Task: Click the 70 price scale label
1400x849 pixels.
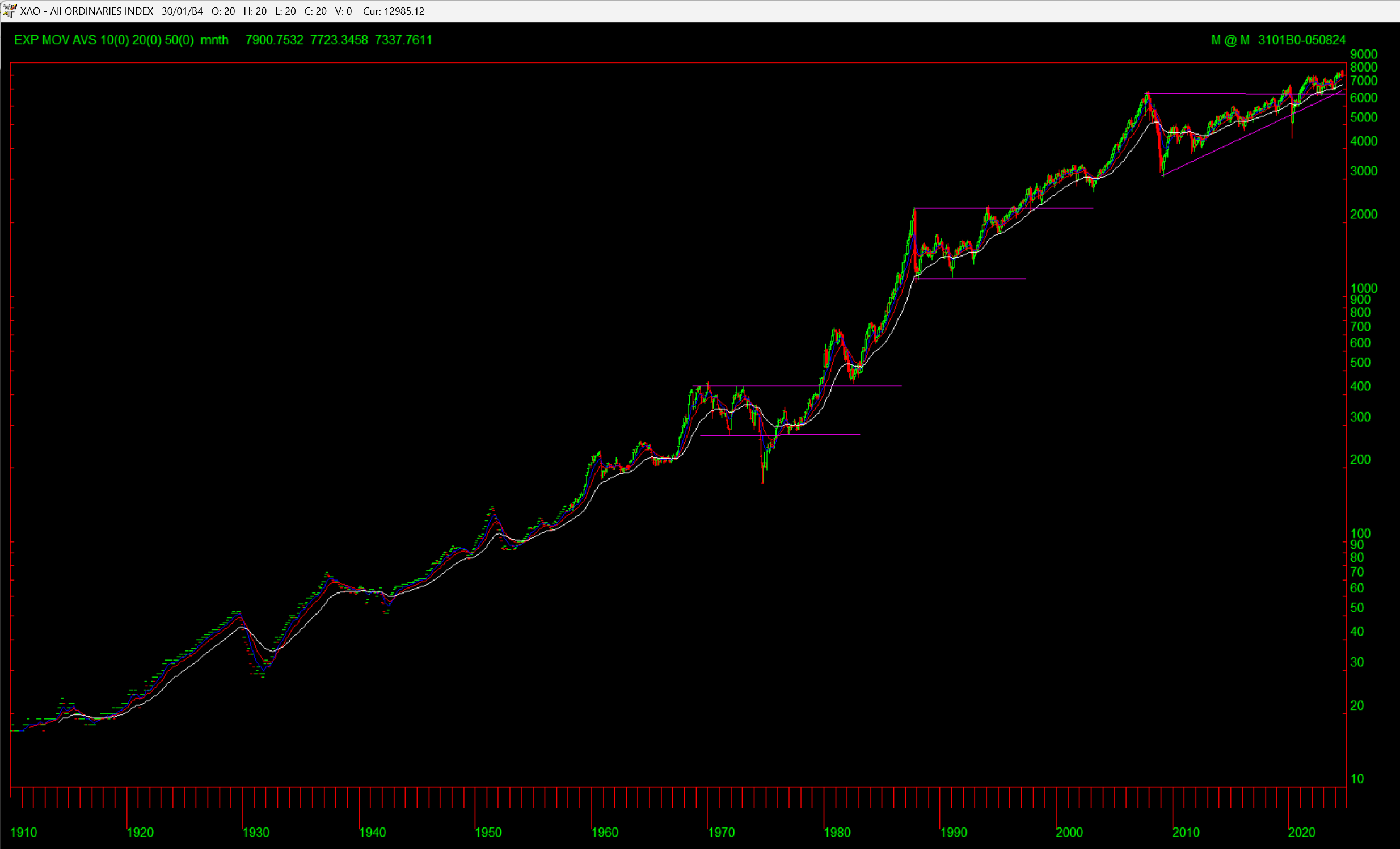Action: pos(1357,571)
